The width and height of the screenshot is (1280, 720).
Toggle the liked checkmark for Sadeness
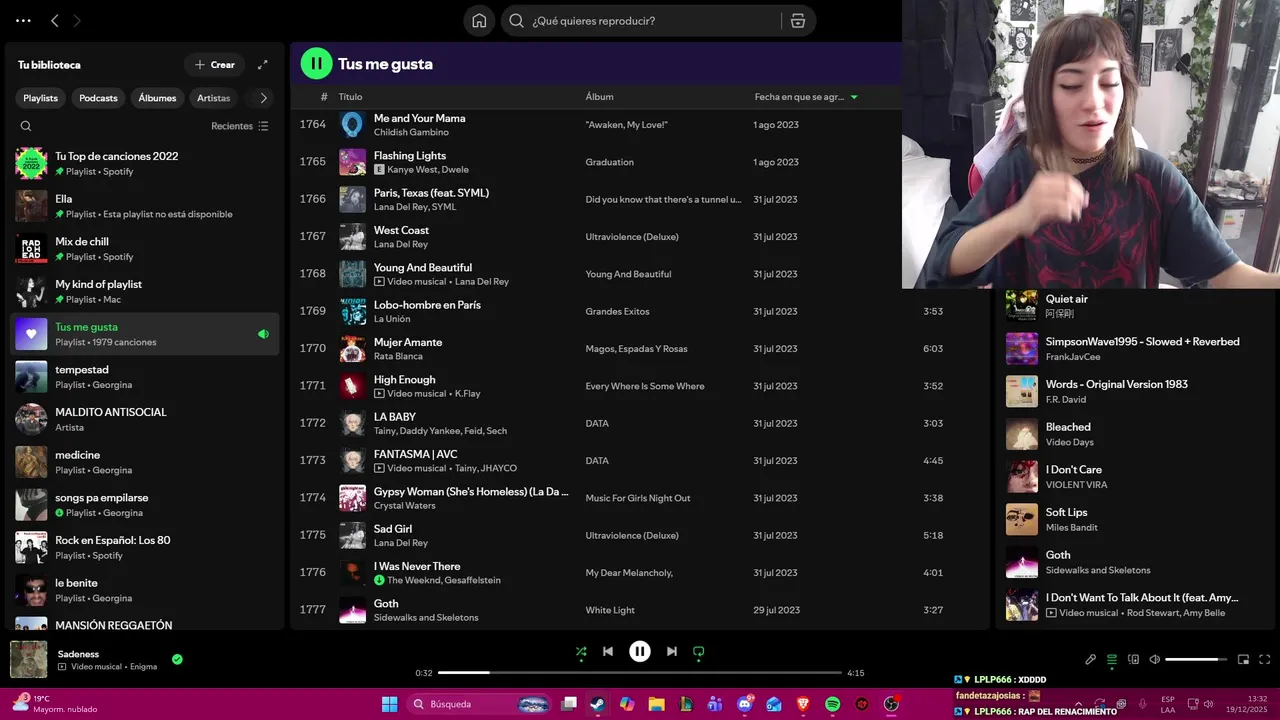[177, 659]
